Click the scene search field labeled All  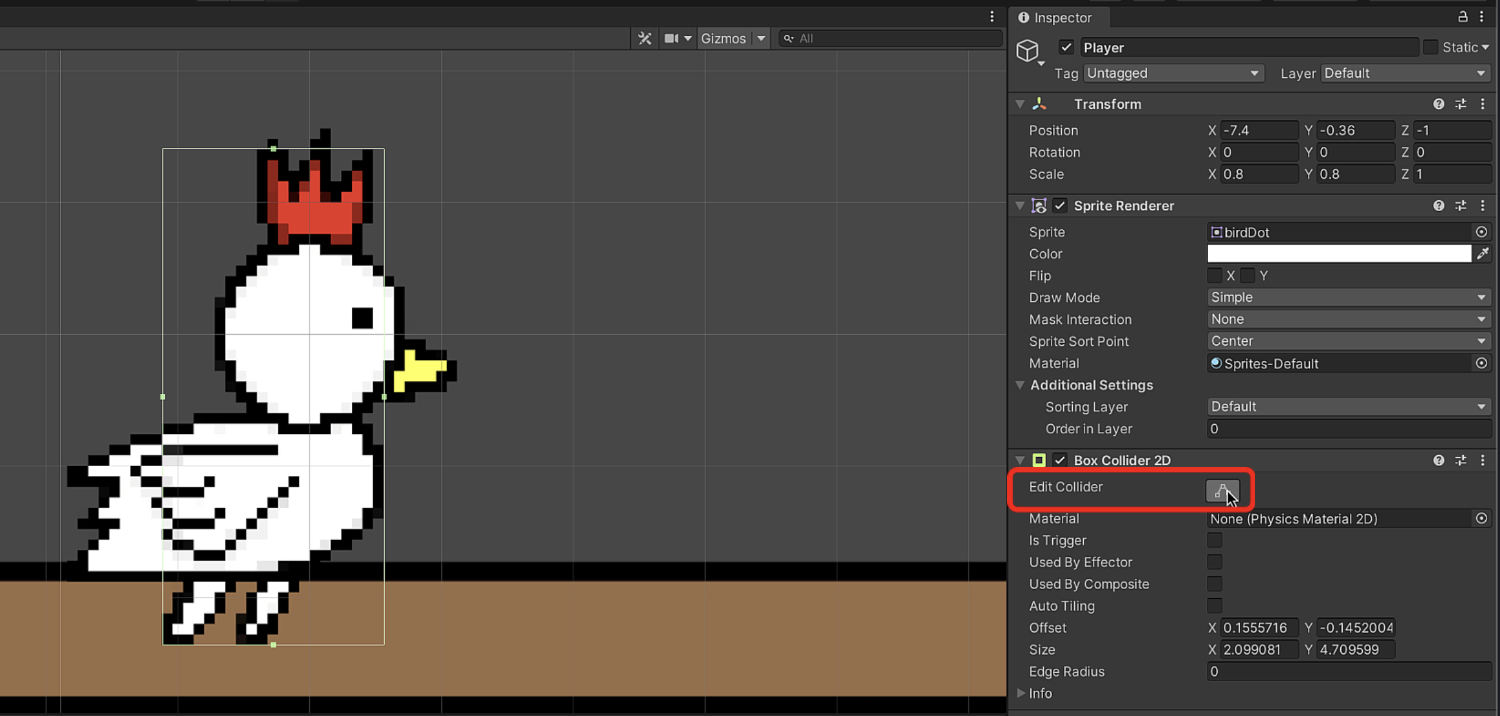coord(890,38)
